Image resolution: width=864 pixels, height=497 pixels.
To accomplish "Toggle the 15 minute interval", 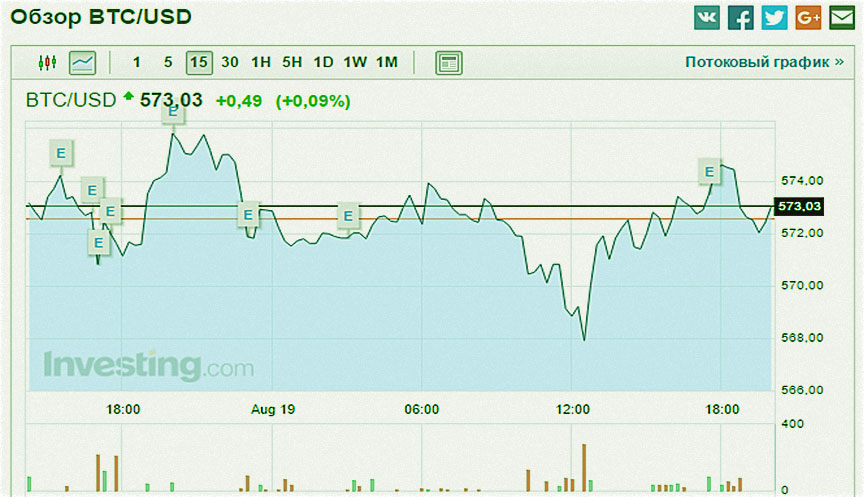I will [x=199, y=62].
